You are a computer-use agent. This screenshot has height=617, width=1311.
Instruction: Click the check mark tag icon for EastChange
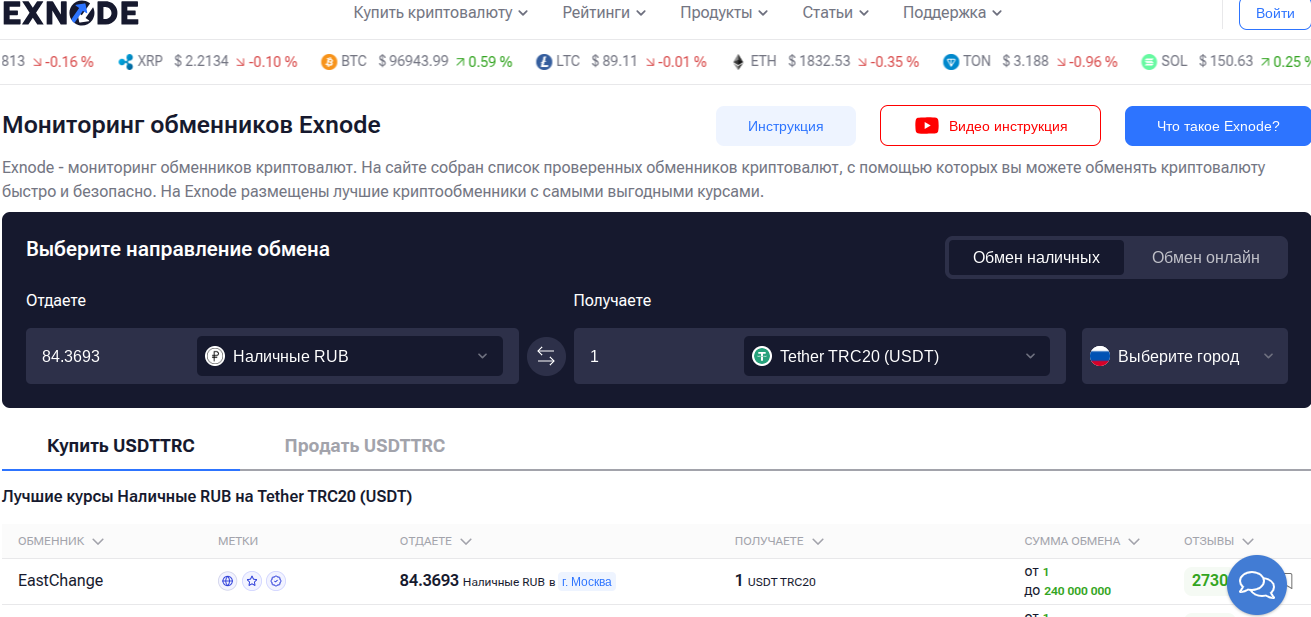point(277,581)
